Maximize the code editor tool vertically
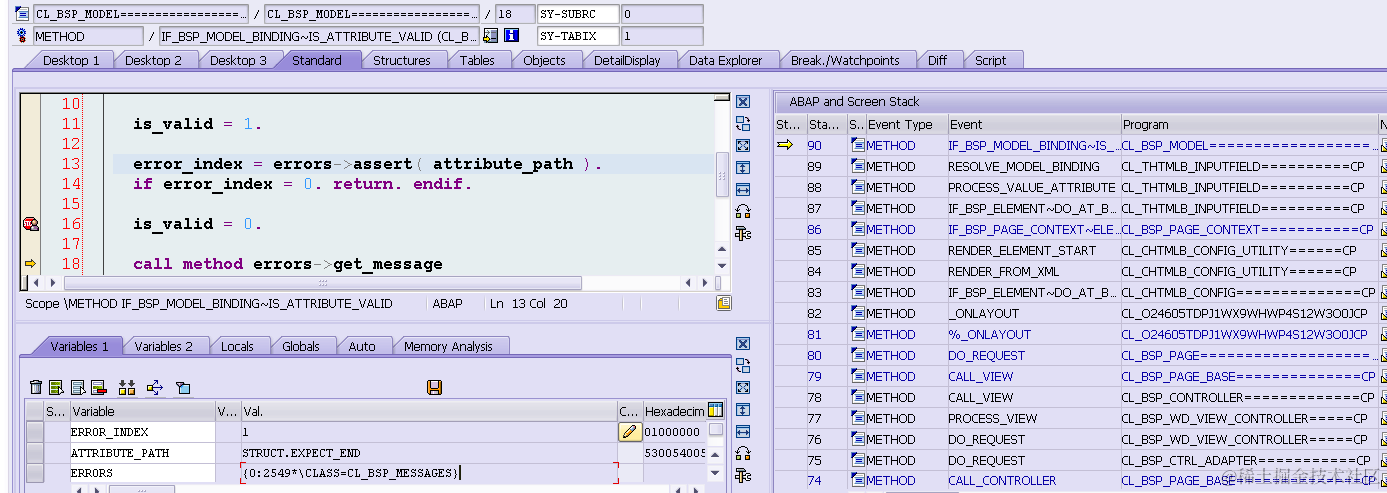Screen dimensions: 1387x493 tap(743, 167)
